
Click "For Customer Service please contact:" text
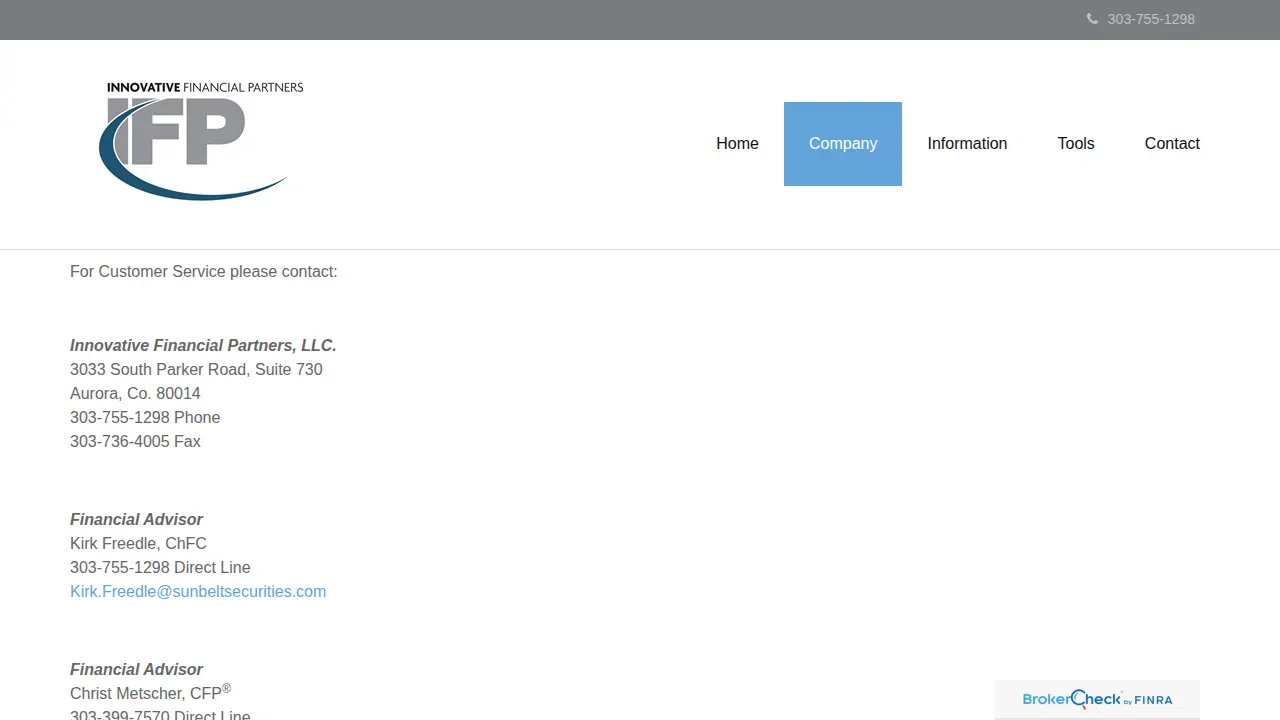[204, 271]
